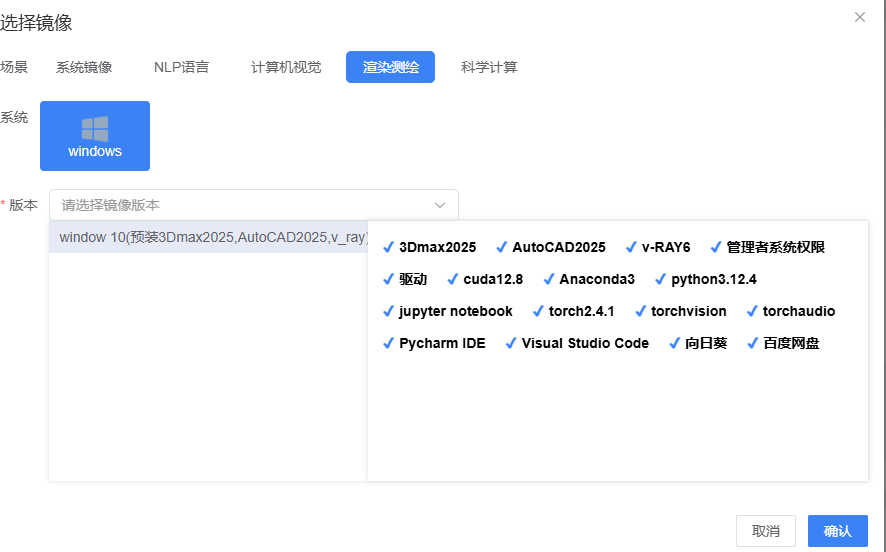Close the 选择镜像 dialog
This screenshot has width=886, height=552.
(x=860, y=17)
